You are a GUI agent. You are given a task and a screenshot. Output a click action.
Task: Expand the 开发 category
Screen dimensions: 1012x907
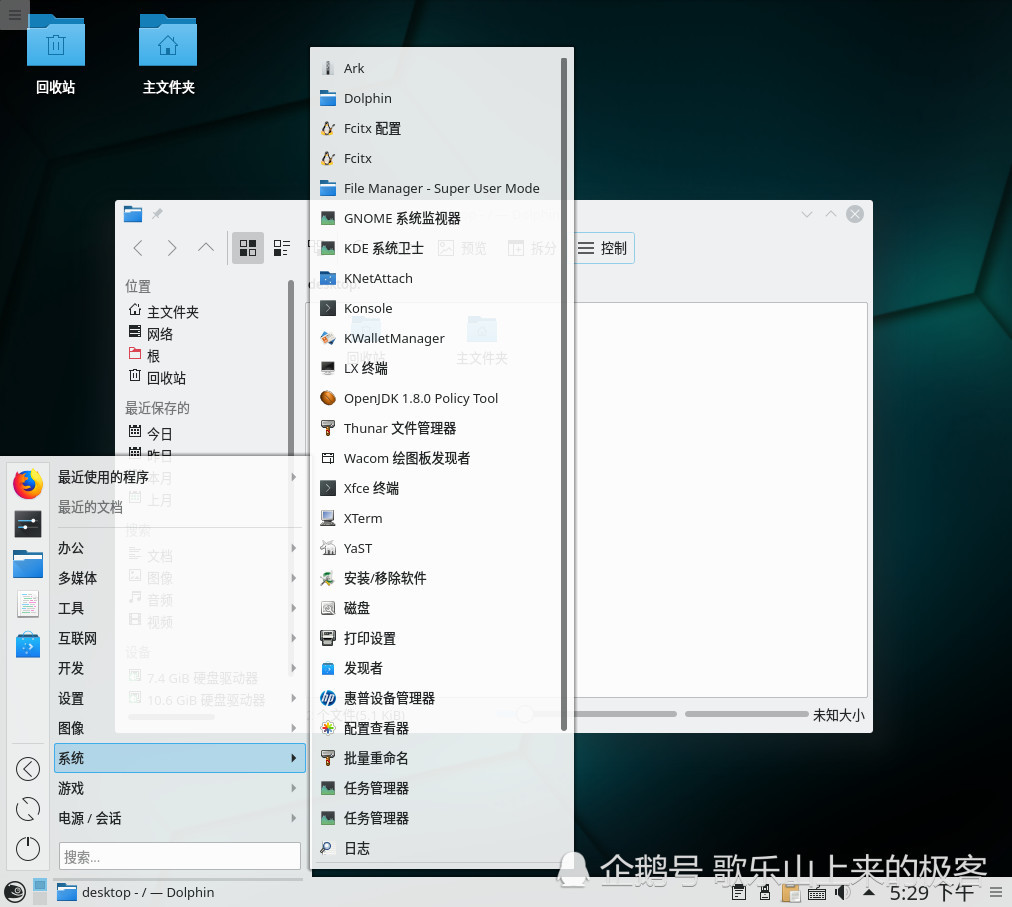pos(178,668)
